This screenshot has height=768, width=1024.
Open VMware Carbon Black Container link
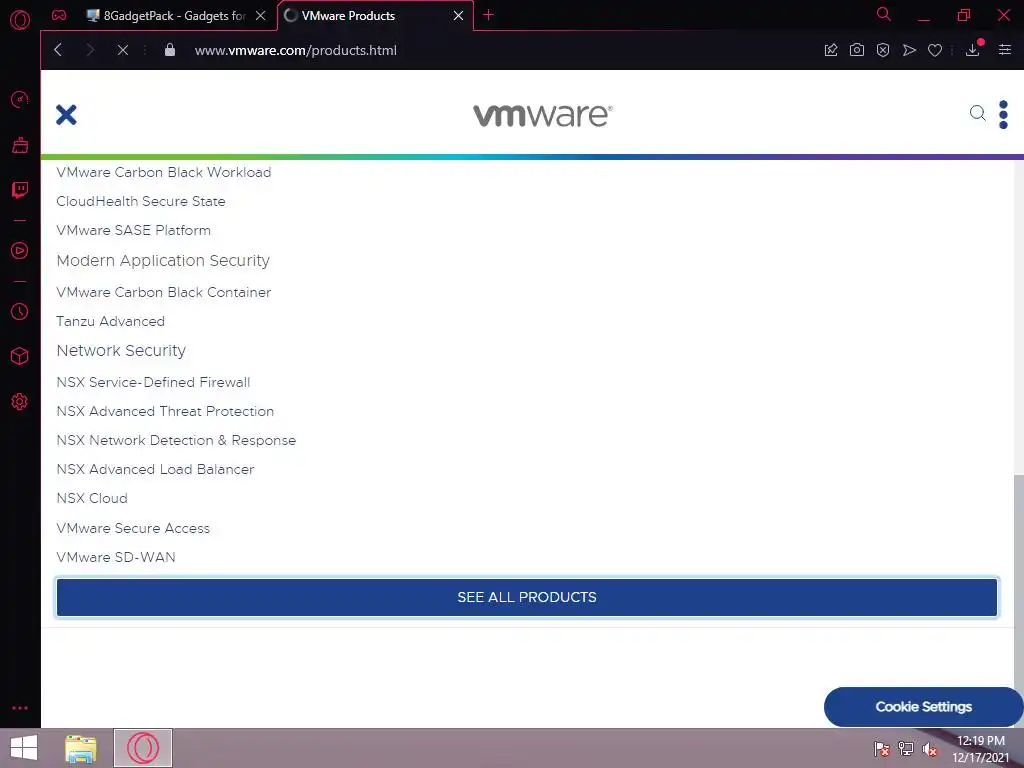pyautogui.click(x=163, y=293)
